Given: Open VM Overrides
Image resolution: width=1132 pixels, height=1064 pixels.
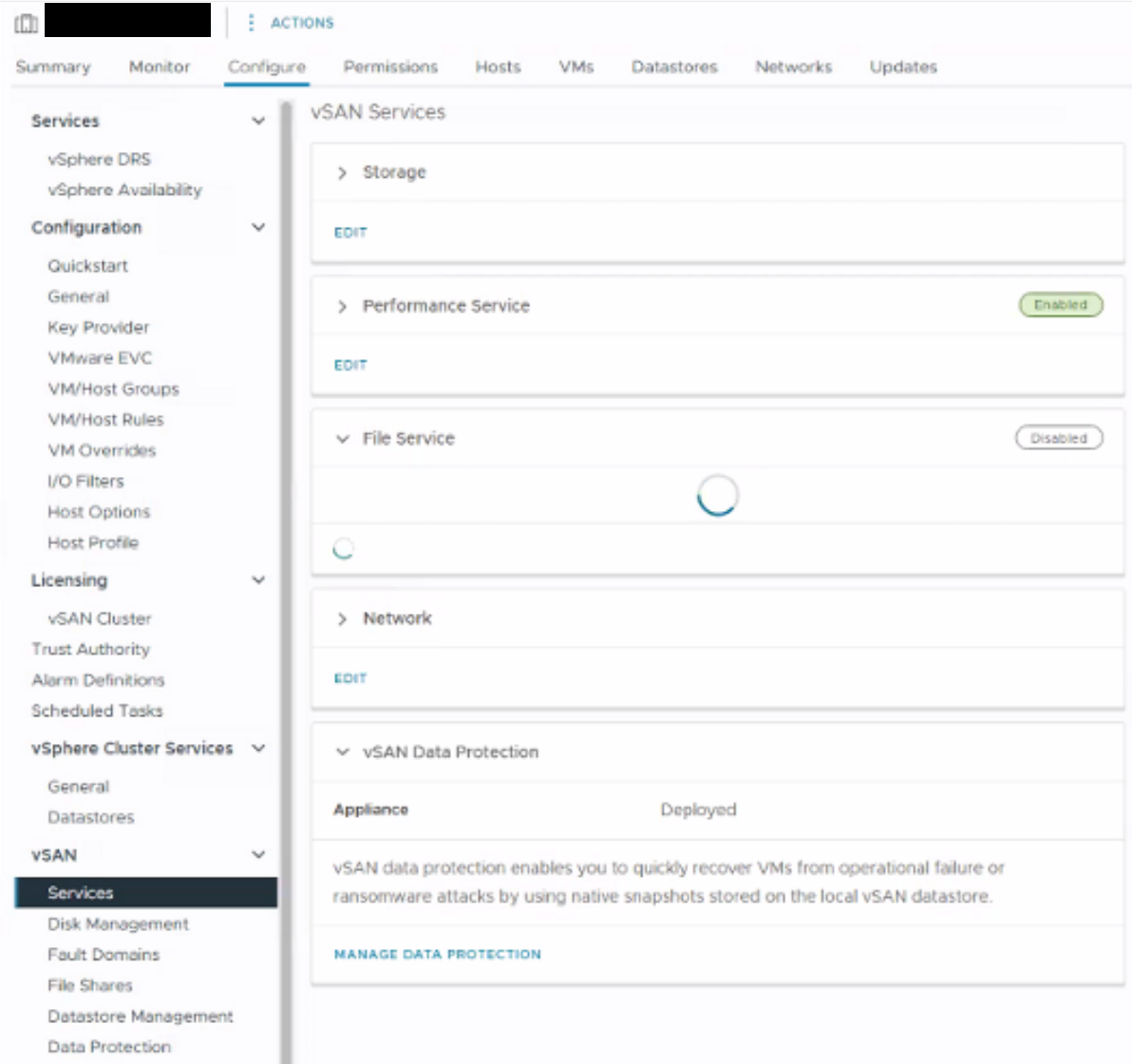Looking at the screenshot, I should click(x=102, y=450).
